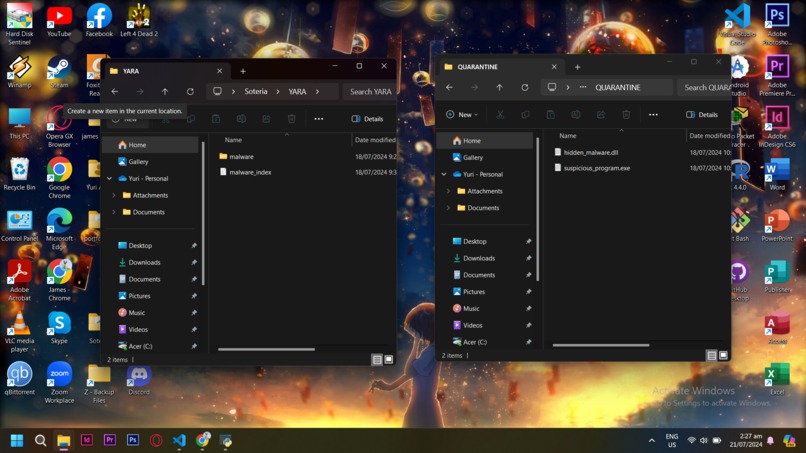This screenshot has width=806, height=453.
Task: Click Delete trash icon in QUARANTINE window
Action: click(x=626, y=115)
